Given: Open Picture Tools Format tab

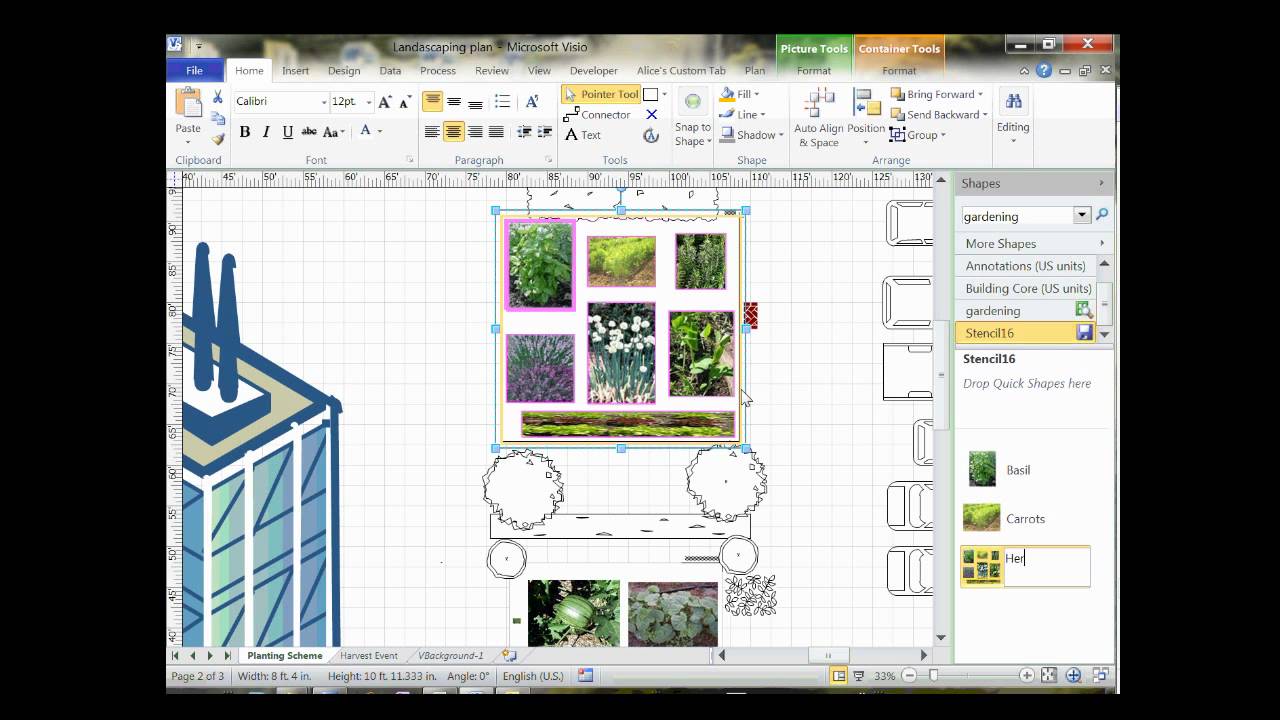Looking at the screenshot, I should point(813,71).
